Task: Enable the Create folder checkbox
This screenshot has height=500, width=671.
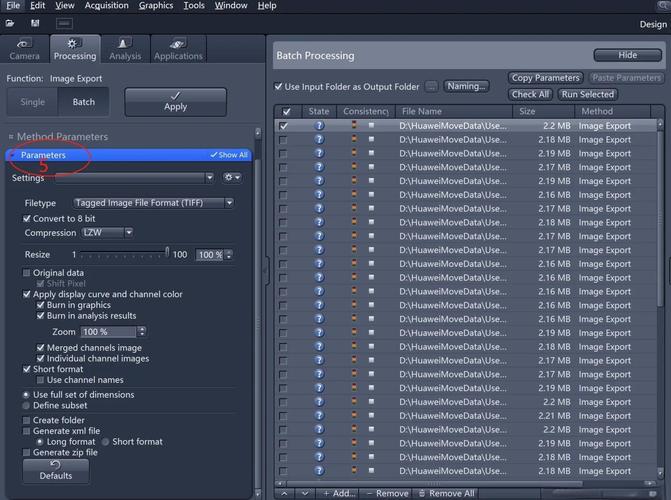Action: (x=27, y=421)
